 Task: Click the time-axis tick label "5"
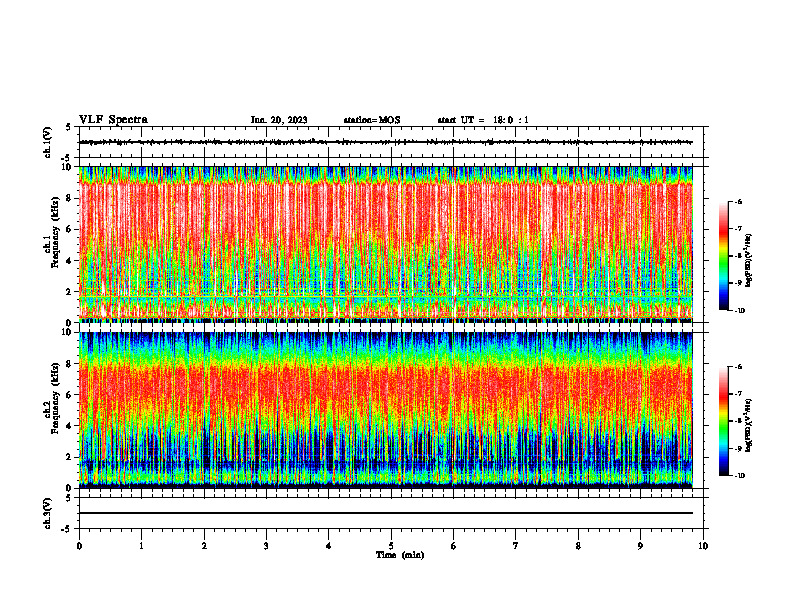[x=391, y=546]
